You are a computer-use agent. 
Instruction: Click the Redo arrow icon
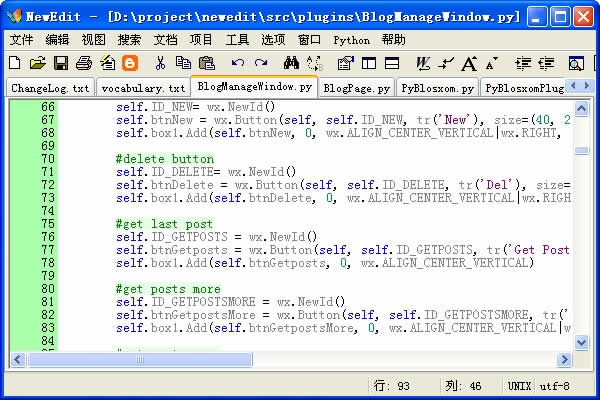(x=262, y=63)
